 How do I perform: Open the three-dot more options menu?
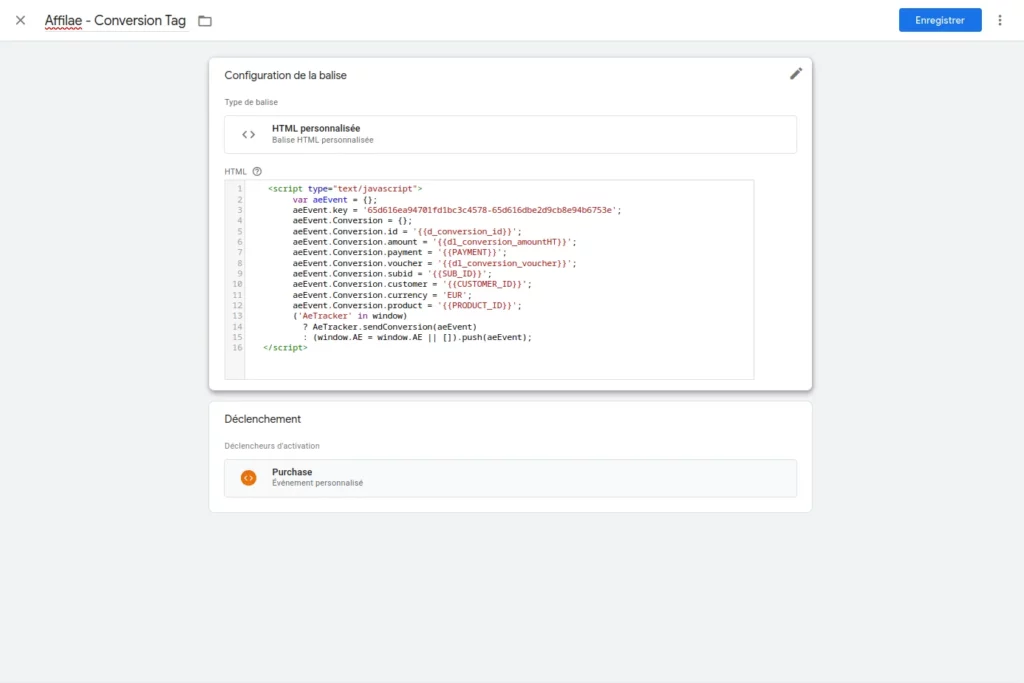pos(1000,20)
